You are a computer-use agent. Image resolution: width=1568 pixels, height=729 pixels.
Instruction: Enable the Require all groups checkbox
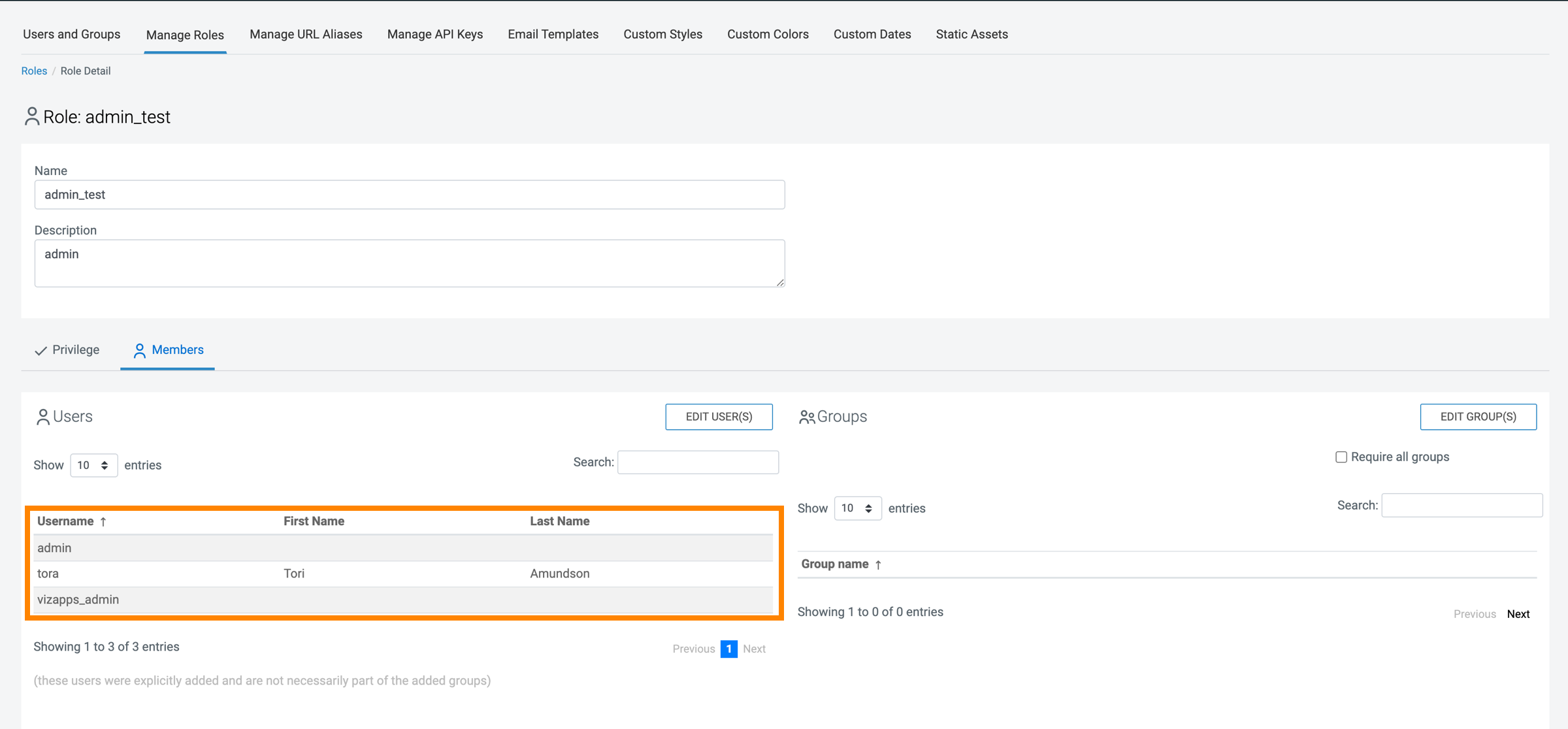(1341, 457)
